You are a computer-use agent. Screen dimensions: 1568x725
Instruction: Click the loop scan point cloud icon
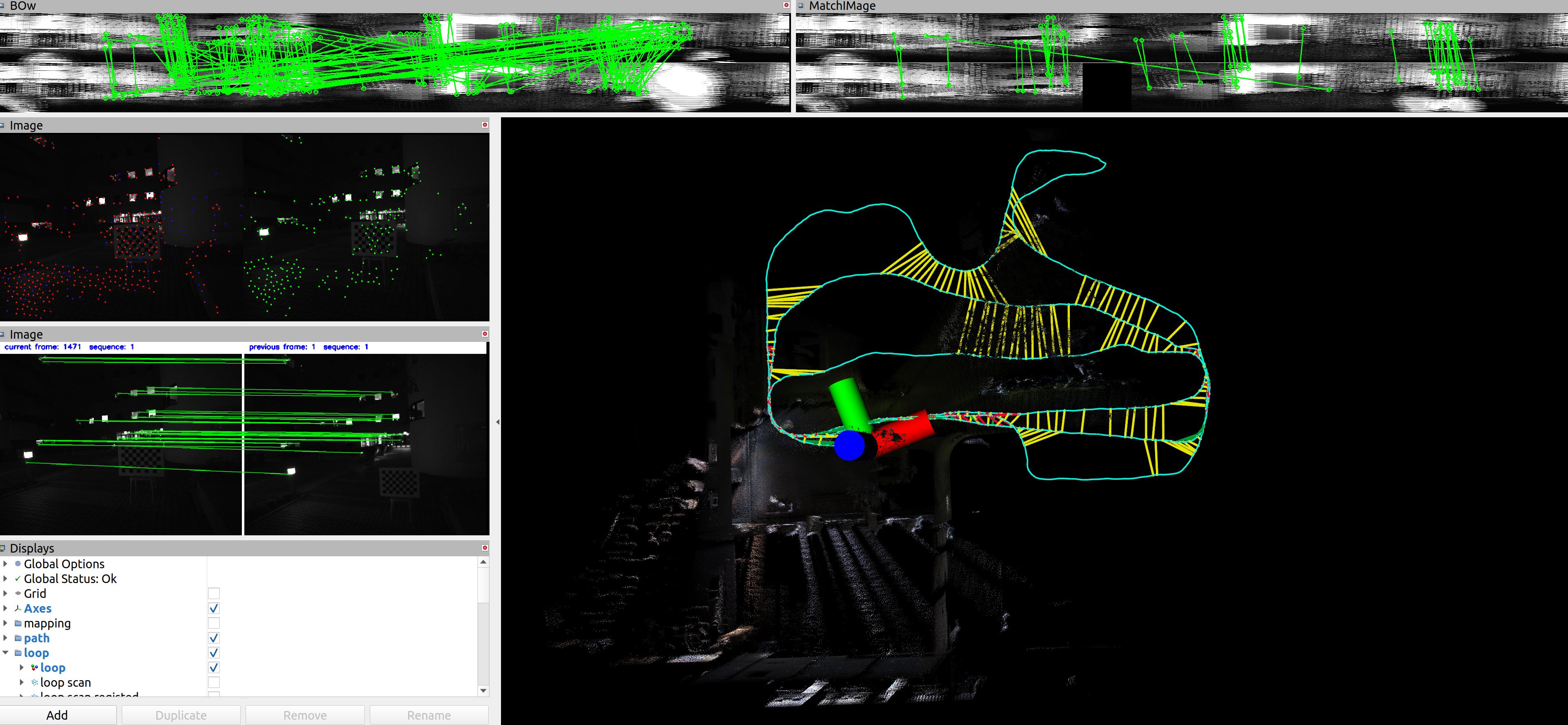[34, 682]
